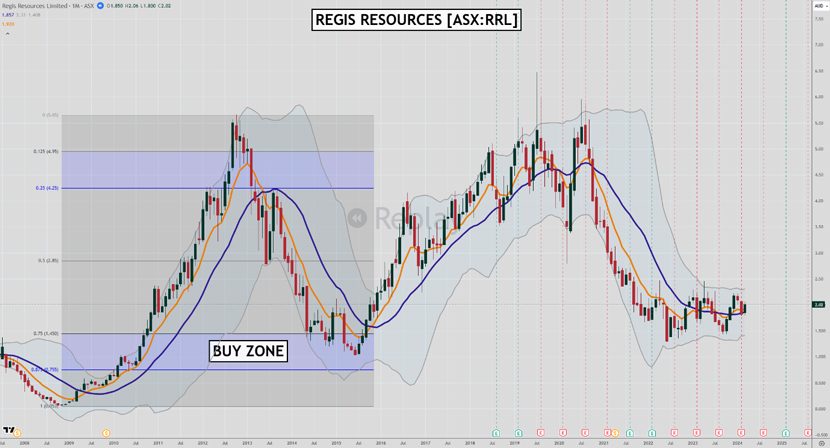This screenshot has height=448, width=830.
Task: Click the 6.00 label on the price axis
Action: (x=818, y=97)
